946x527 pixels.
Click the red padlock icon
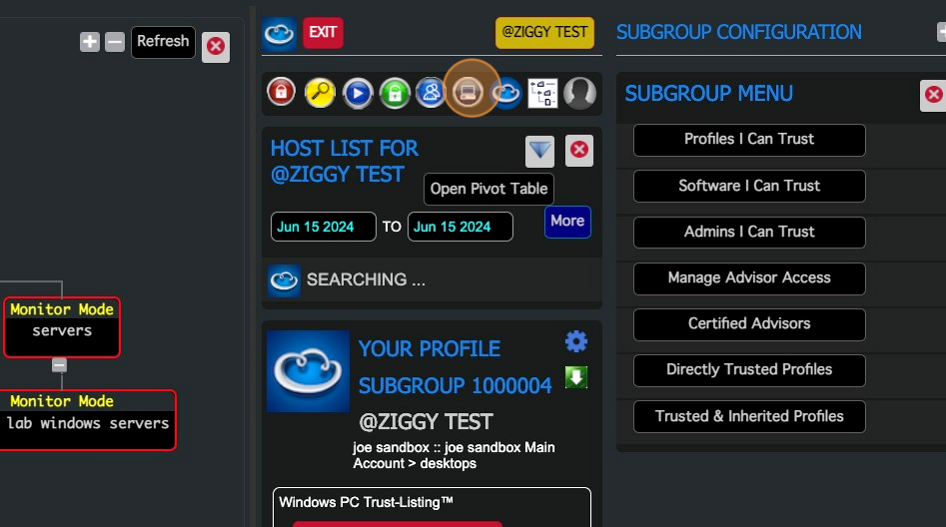click(281, 93)
